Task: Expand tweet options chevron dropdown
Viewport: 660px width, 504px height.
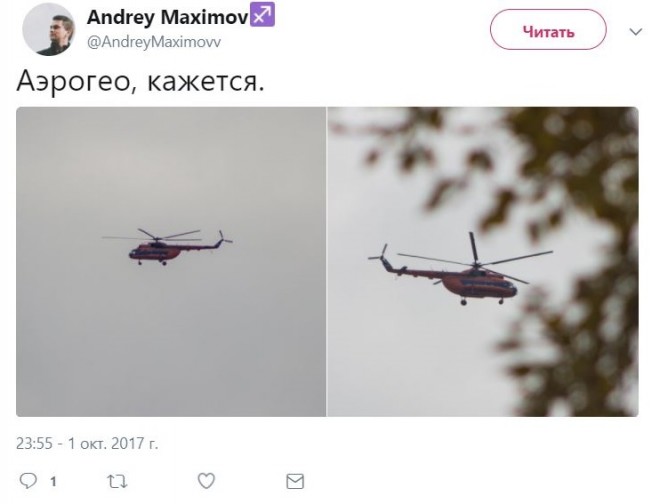Action: (x=636, y=32)
